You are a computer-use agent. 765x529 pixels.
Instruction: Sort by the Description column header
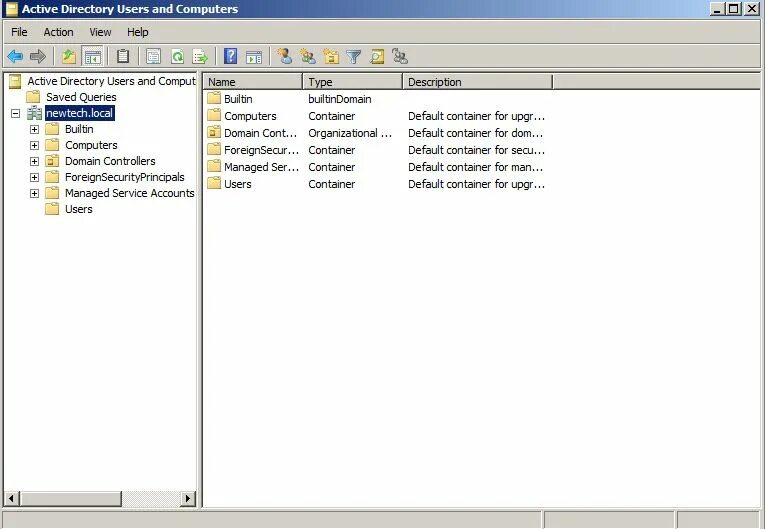tap(478, 82)
